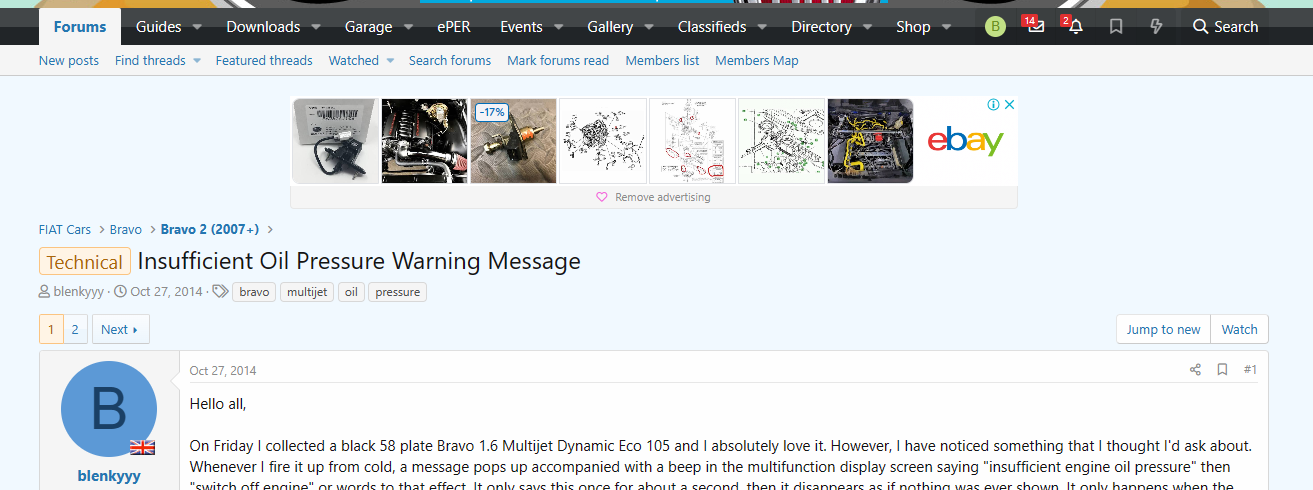Expand the Events menu dropdown arrow
1313x490 pixels.
[560, 27]
